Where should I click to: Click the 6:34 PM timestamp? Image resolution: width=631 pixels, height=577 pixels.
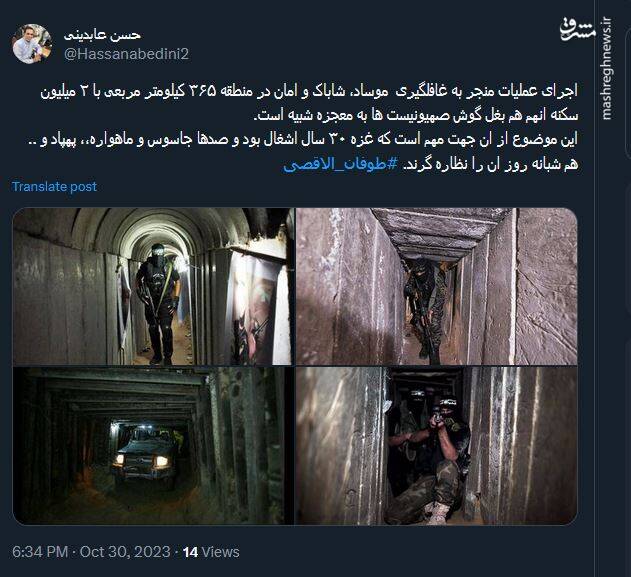click(x=40, y=552)
